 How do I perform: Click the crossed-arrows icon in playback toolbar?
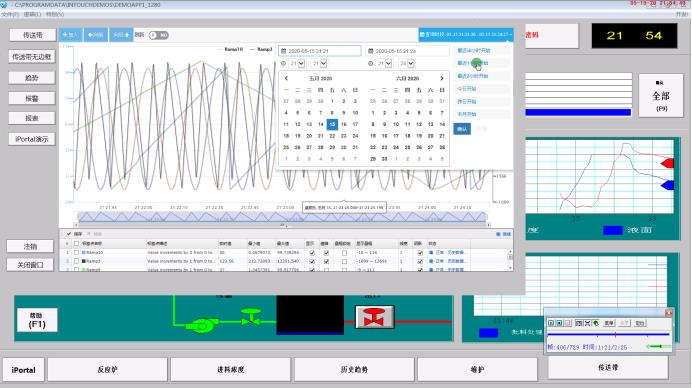pyautogui.click(x=587, y=323)
